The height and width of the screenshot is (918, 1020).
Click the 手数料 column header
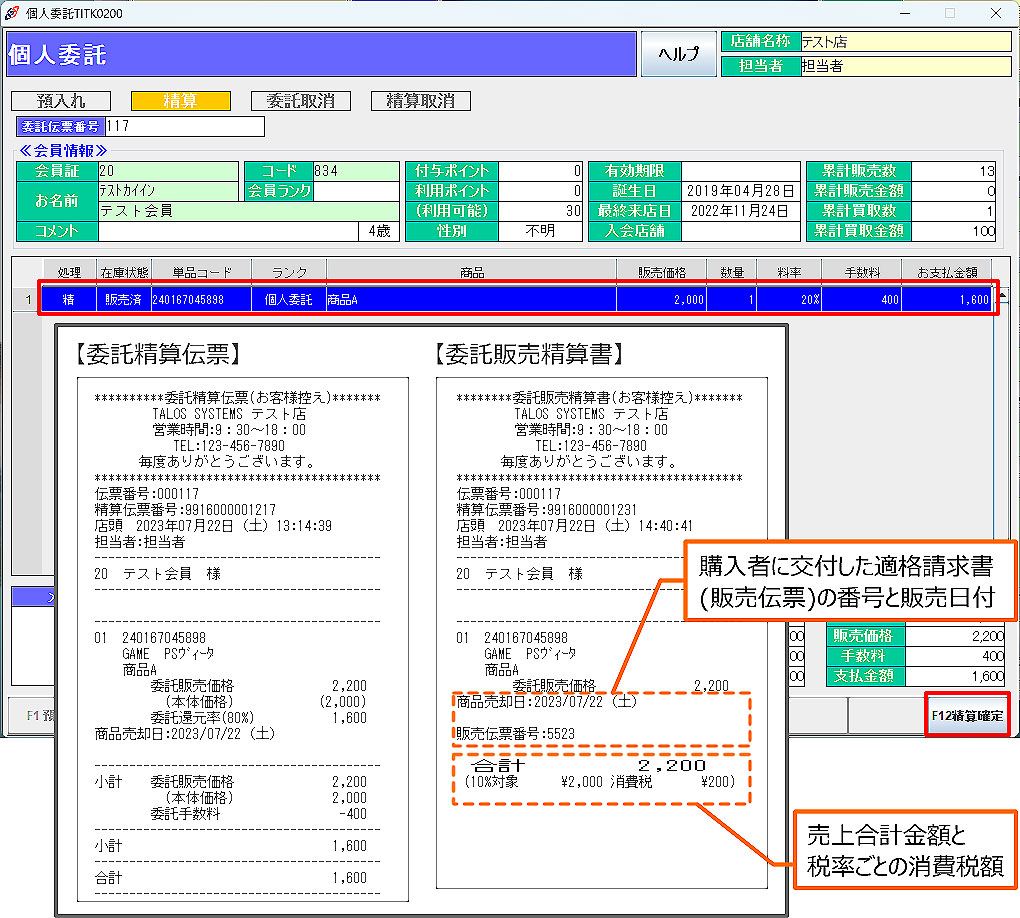pos(861,272)
